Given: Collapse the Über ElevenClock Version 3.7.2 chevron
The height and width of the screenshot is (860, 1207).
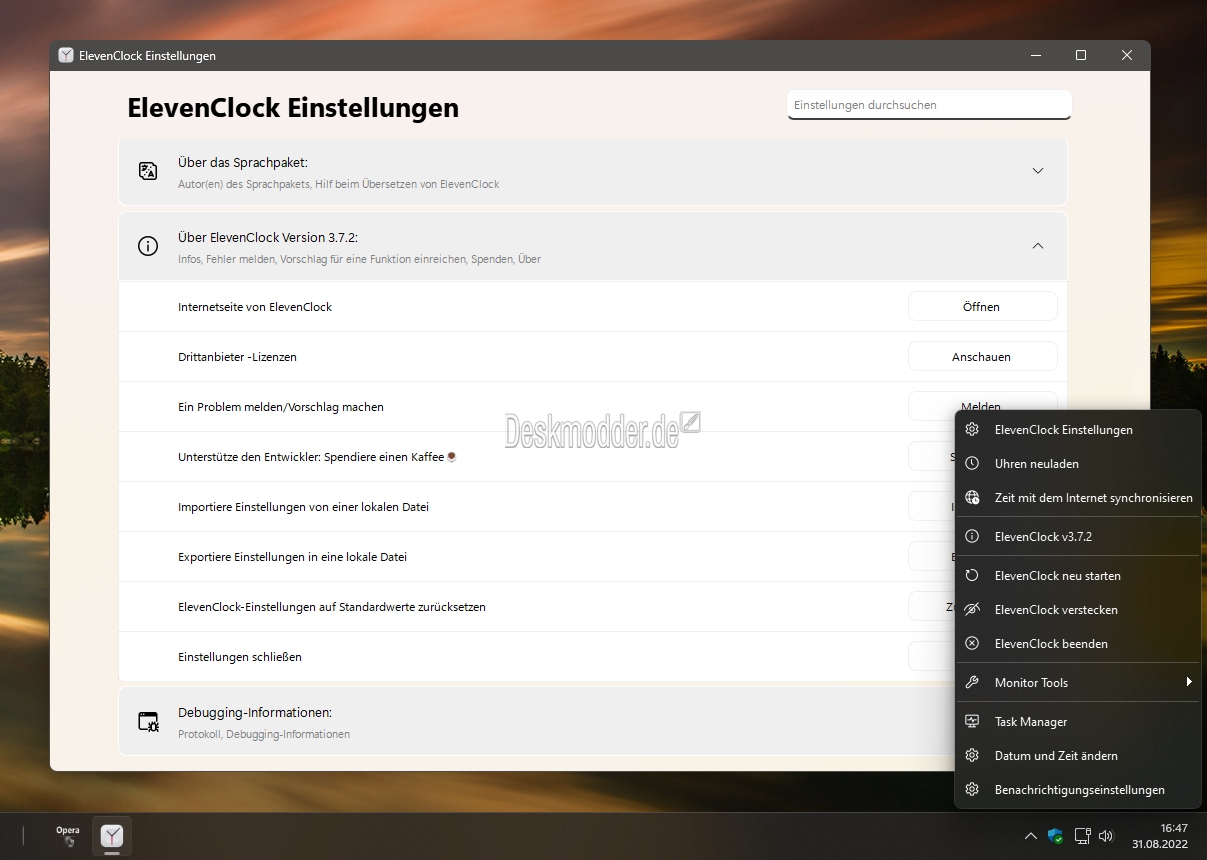Looking at the screenshot, I should 1038,246.
